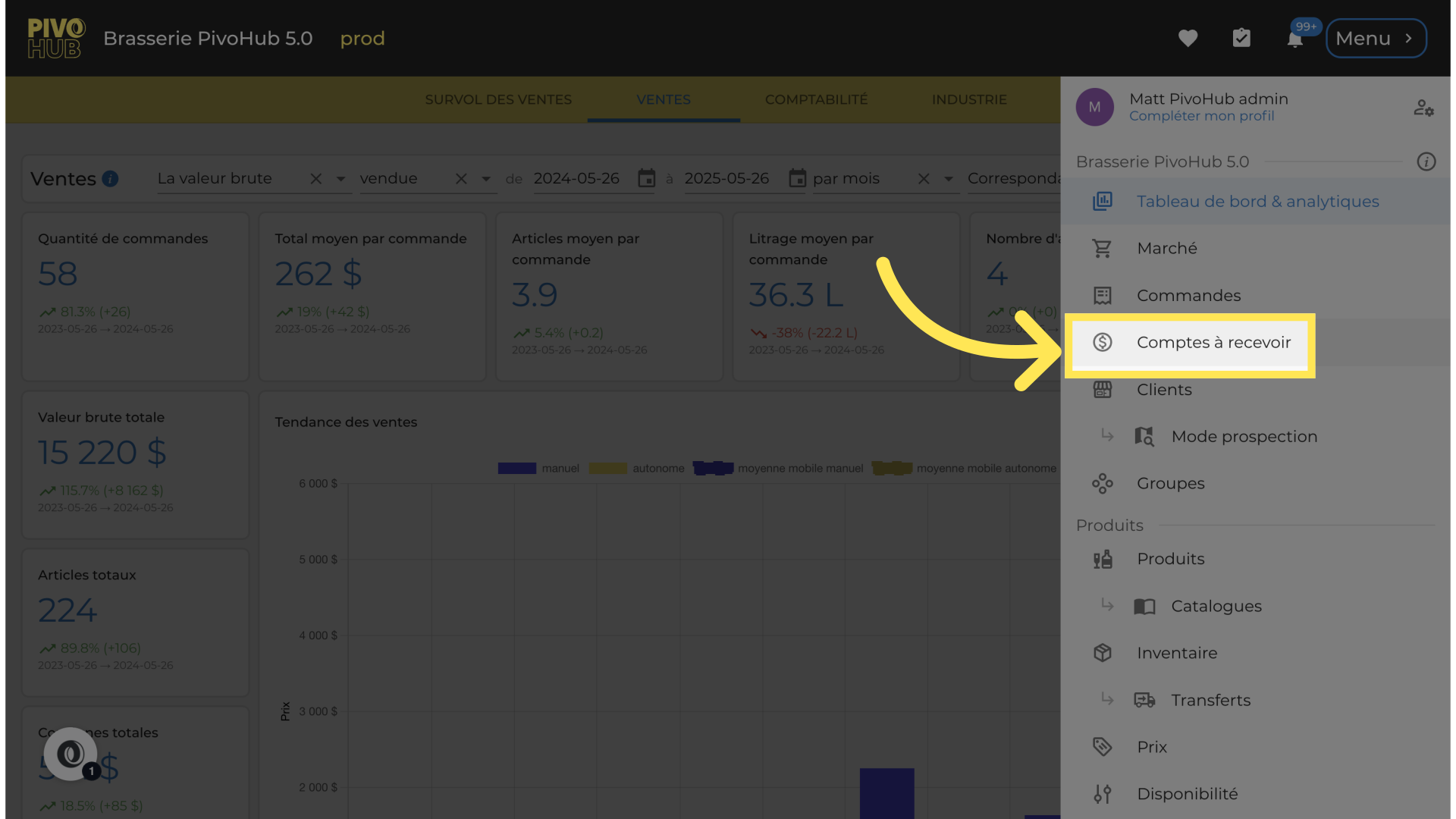Open the par mois dropdown
Viewport: 1456px width, 819px height.
click(948, 179)
